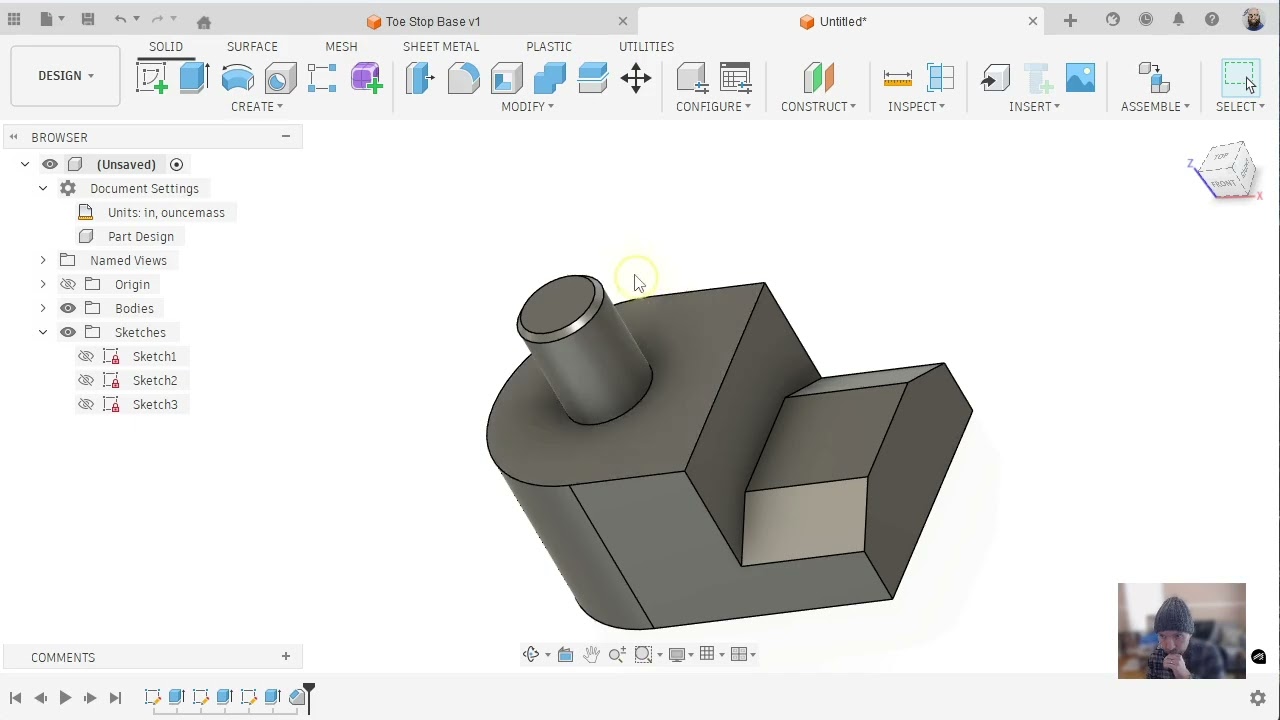Choose the Hole tool icon
1280x720 pixels.
280,78
